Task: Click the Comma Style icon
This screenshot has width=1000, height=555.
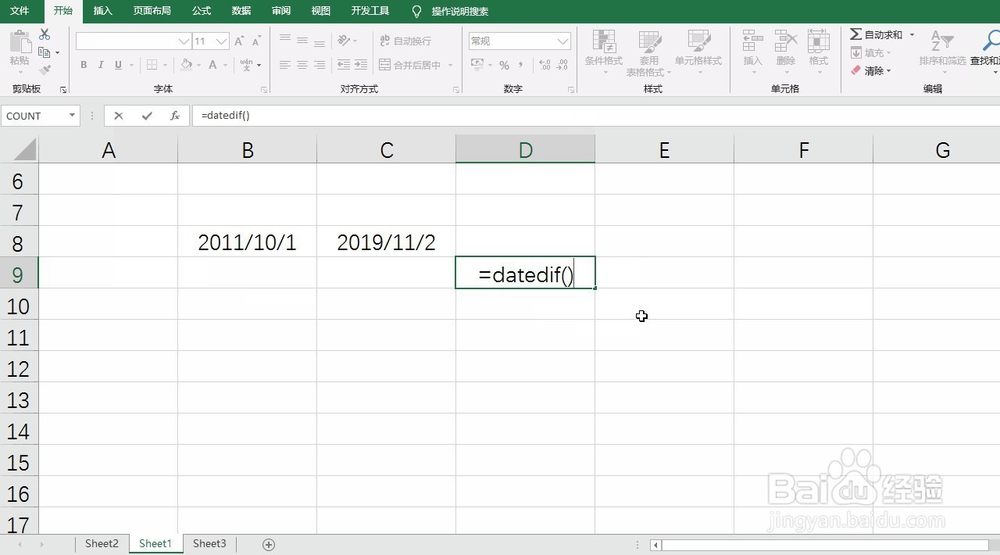Action: click(521, 64)
